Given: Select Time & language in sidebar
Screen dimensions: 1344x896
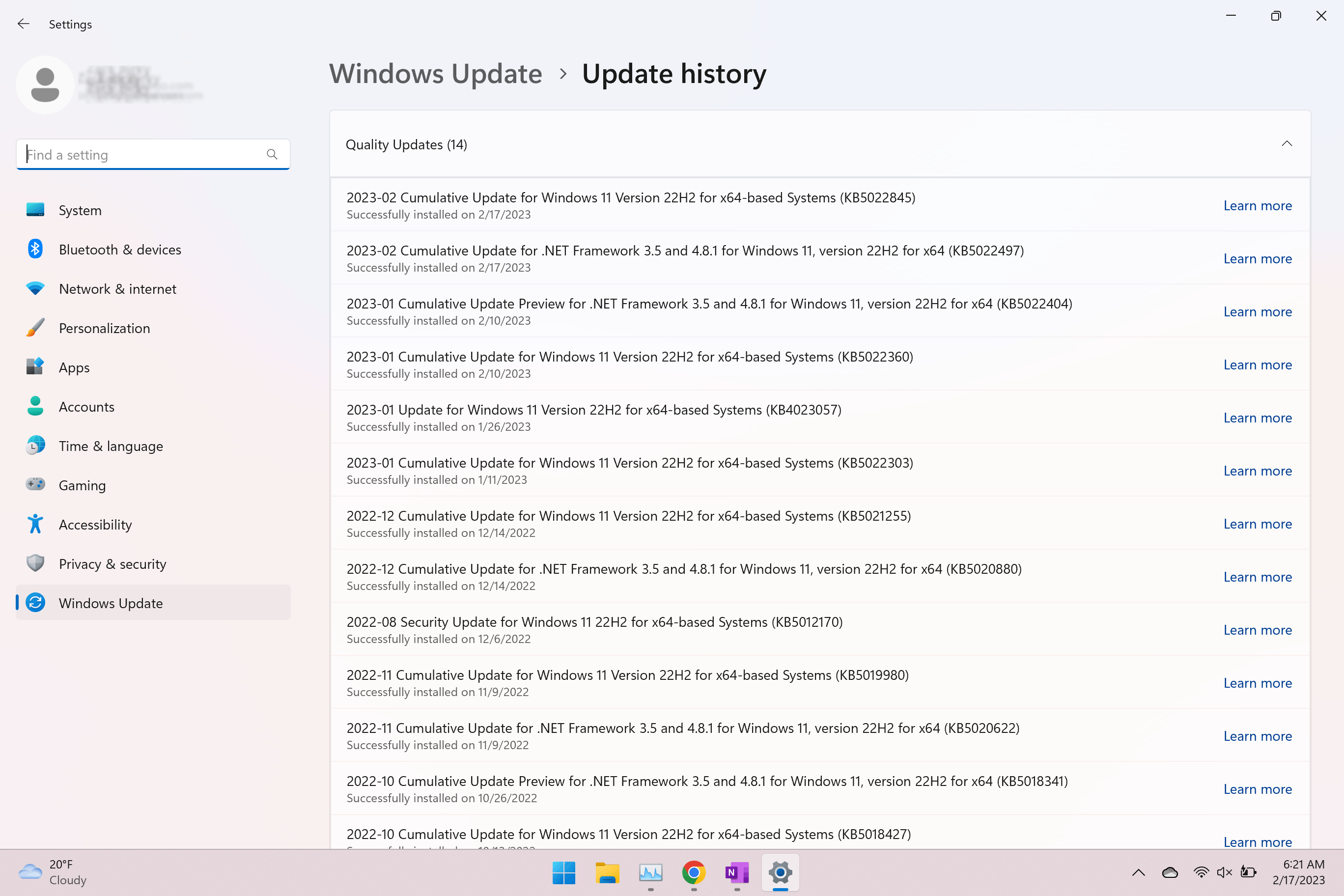Looking at the screenshot, I should click(x=111, y=447).
